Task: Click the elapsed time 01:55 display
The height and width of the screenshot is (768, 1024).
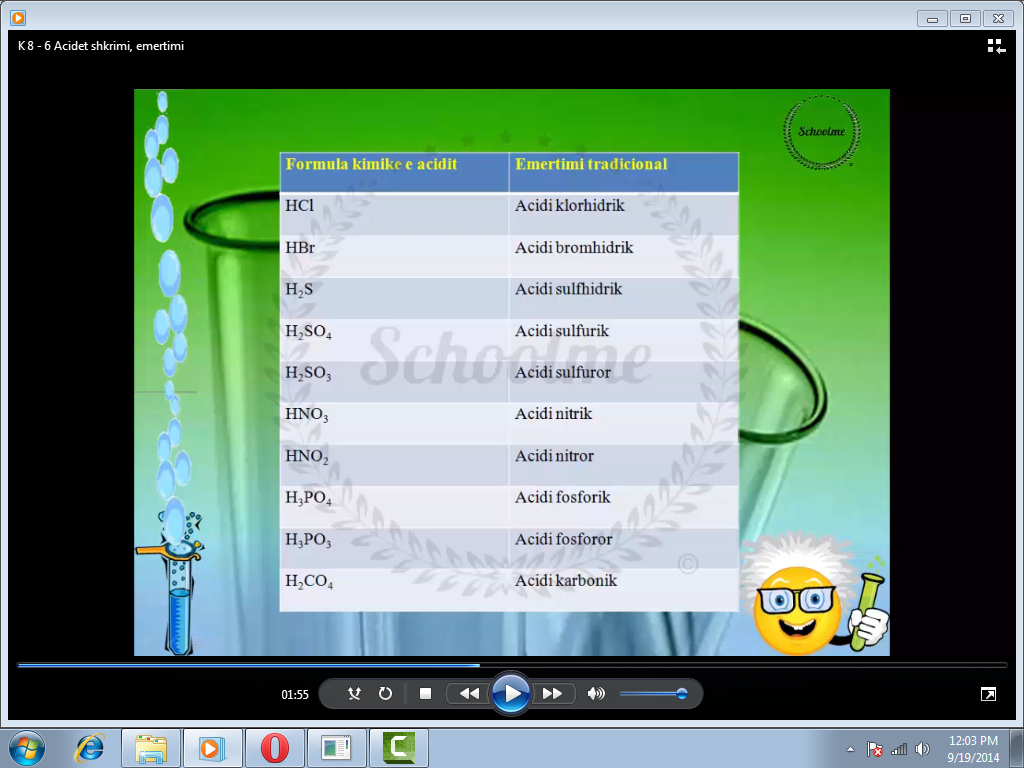Action: tap(295, 694)
